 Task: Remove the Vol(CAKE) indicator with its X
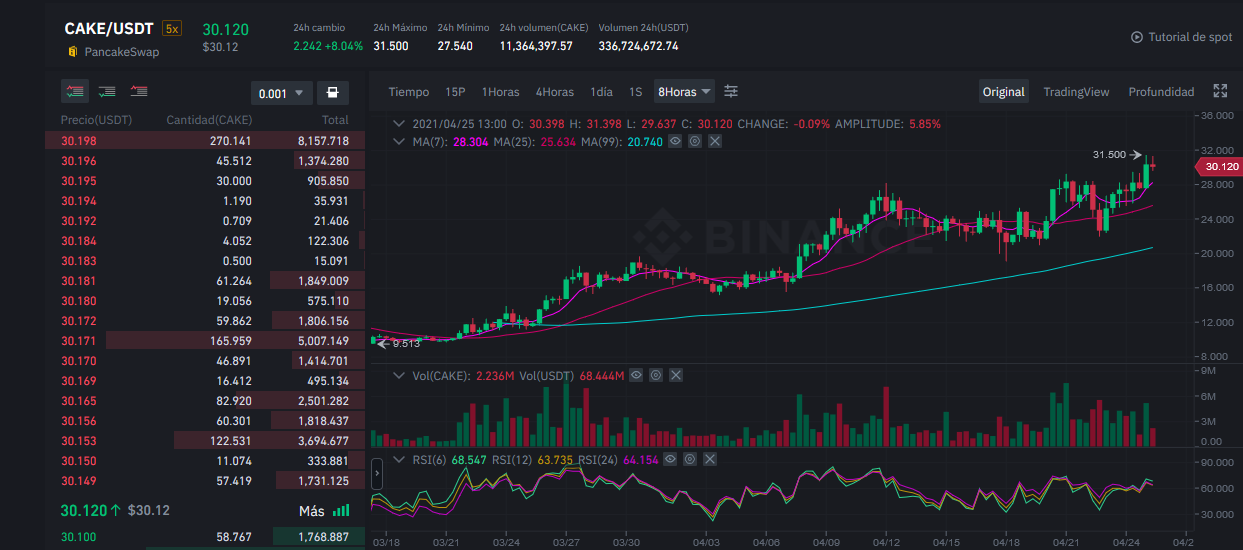pyautogui.click(x=676, y=375)
